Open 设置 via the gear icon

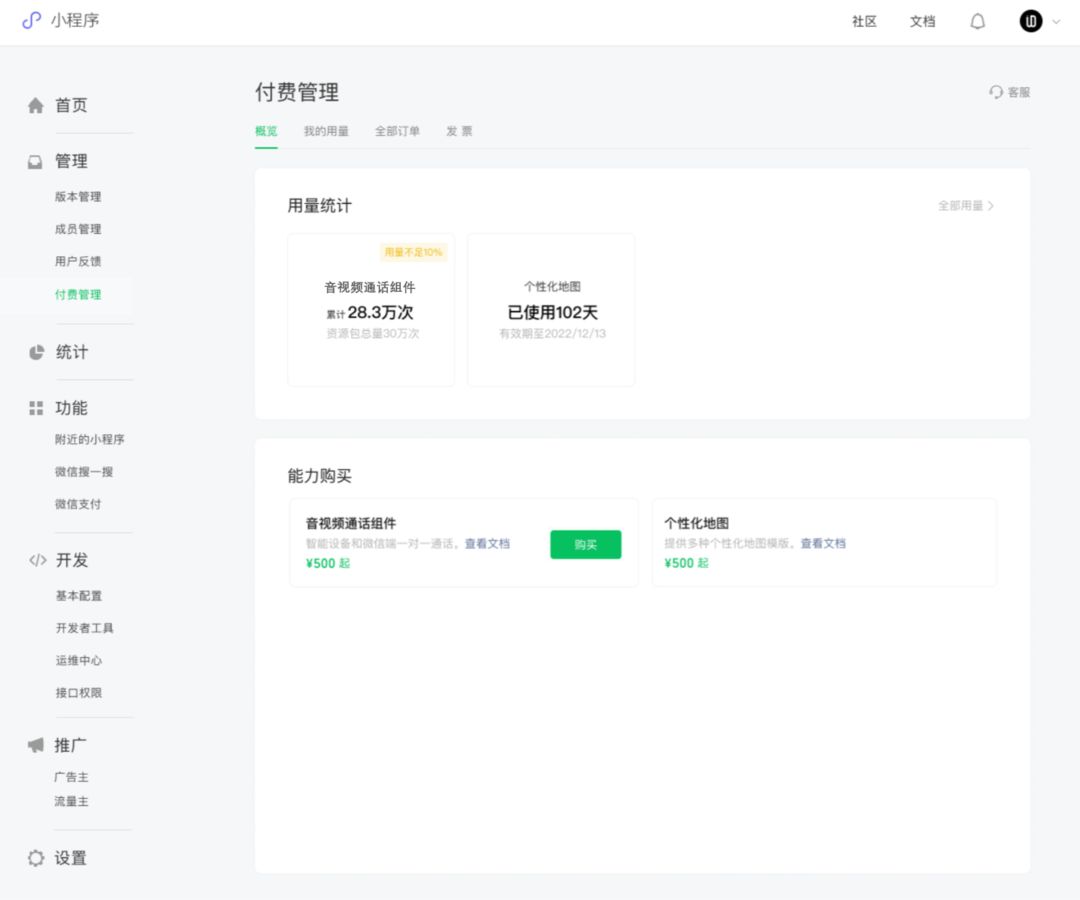point(35,857)
